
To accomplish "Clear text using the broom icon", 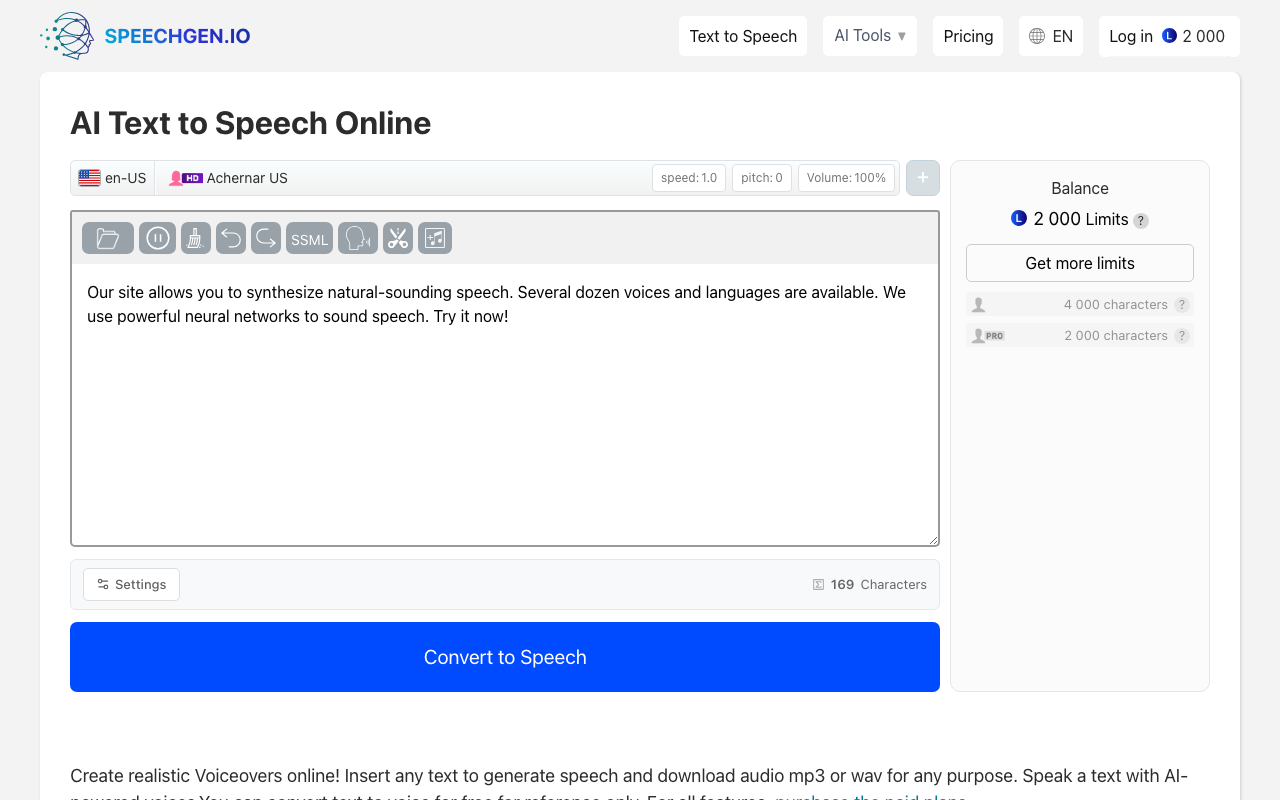I will point(196,238).
